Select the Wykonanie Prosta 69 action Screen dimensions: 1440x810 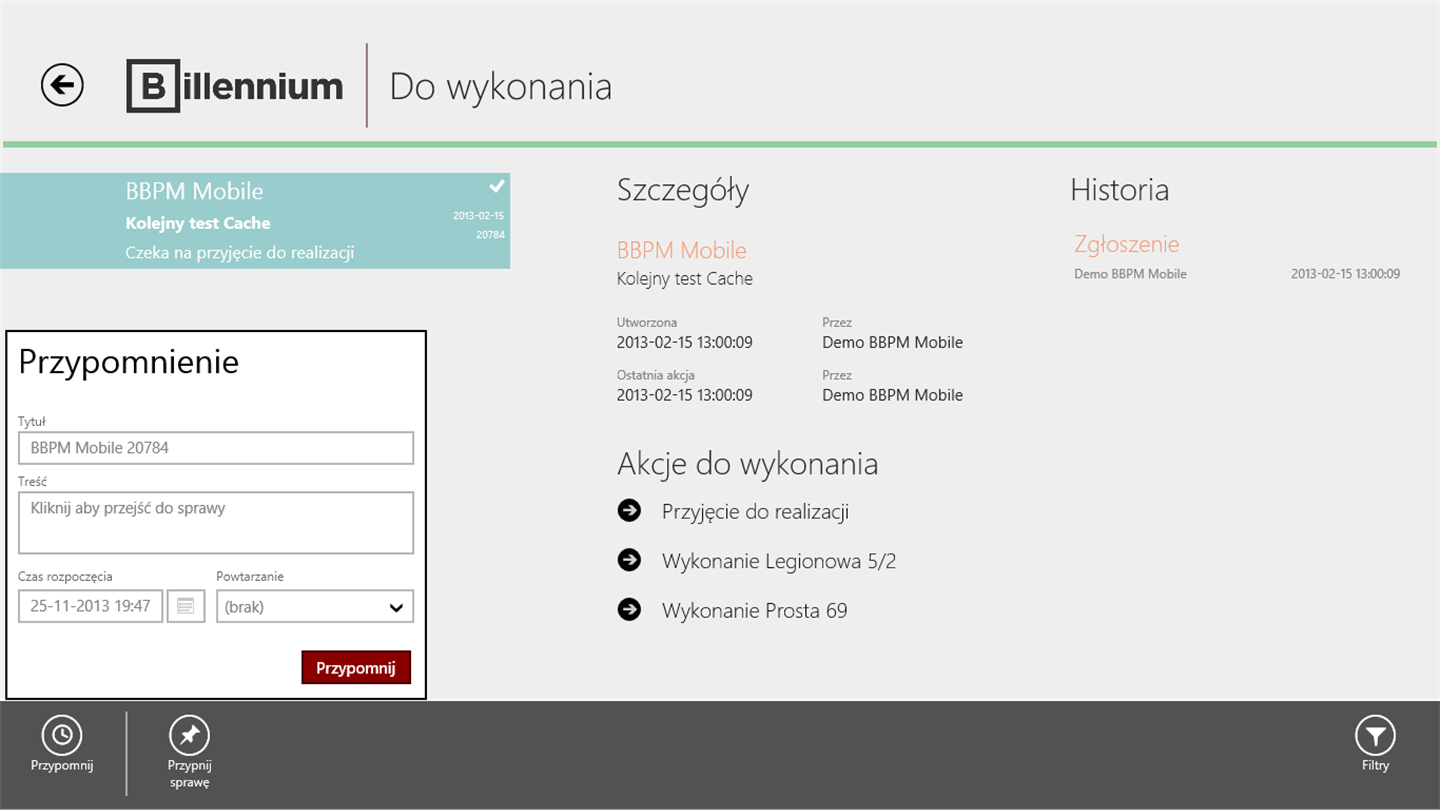(755, 610)
